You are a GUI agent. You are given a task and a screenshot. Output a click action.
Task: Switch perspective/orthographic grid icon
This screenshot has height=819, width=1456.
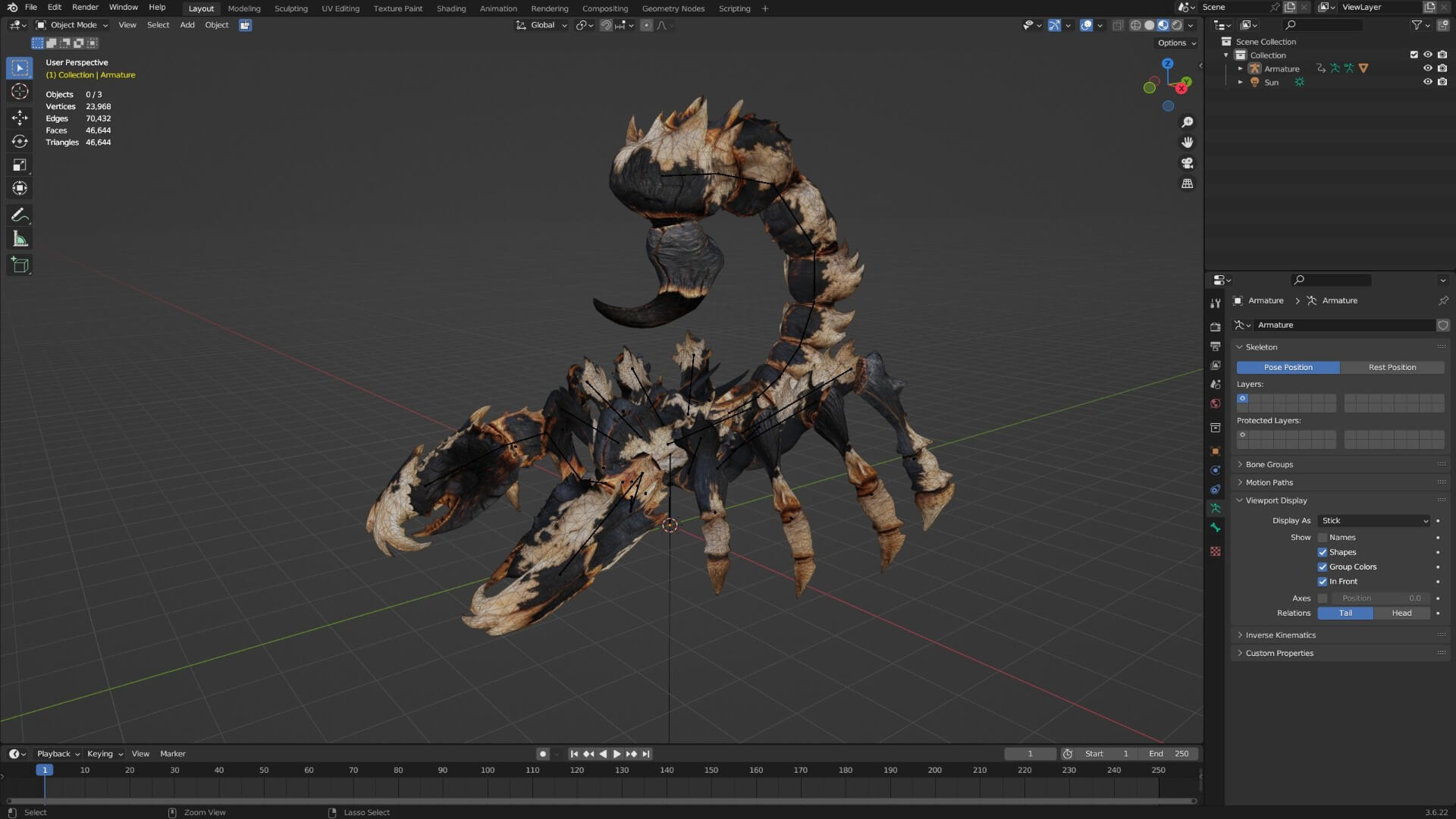(1188, 184)
